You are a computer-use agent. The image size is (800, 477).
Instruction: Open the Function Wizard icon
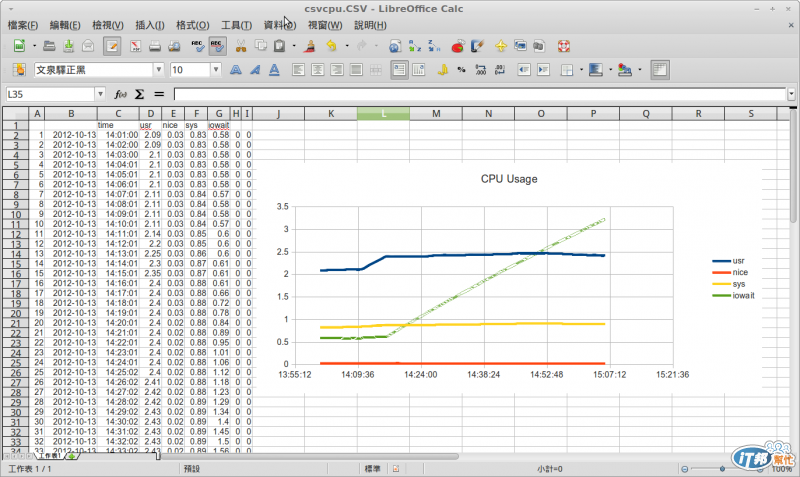click(x=120, y=94)
